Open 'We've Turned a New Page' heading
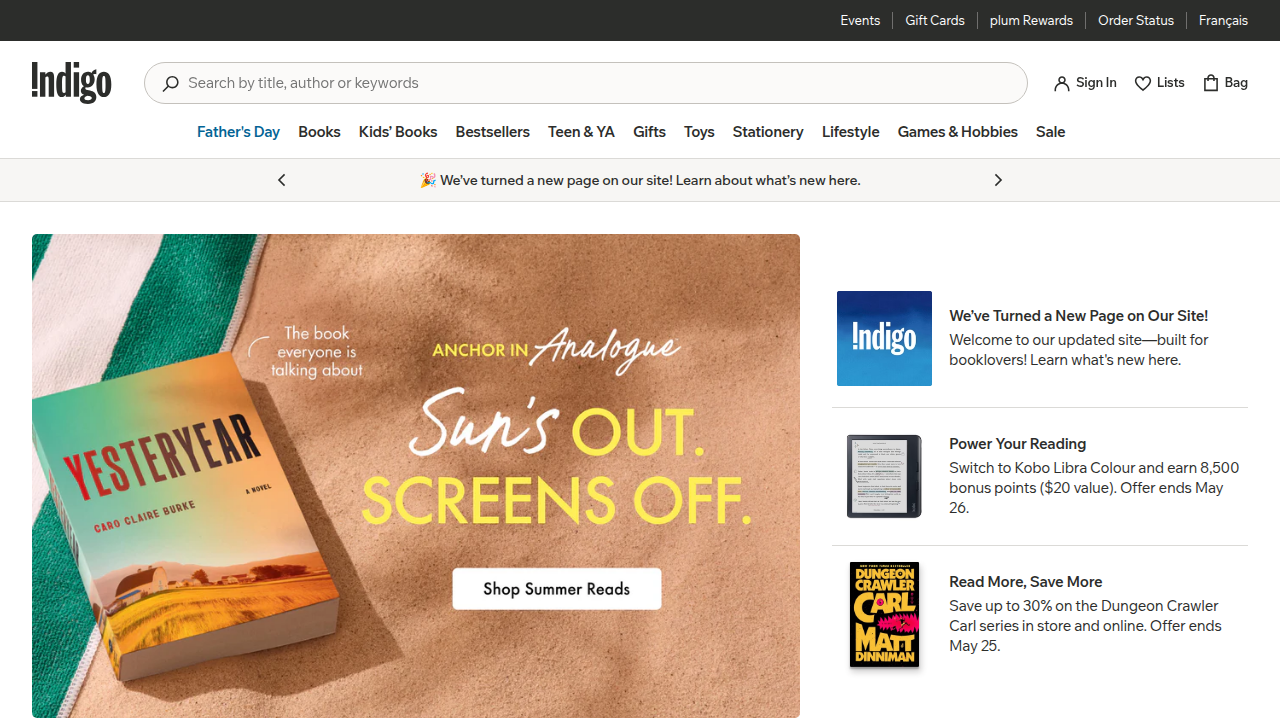 coord(1079,316)
